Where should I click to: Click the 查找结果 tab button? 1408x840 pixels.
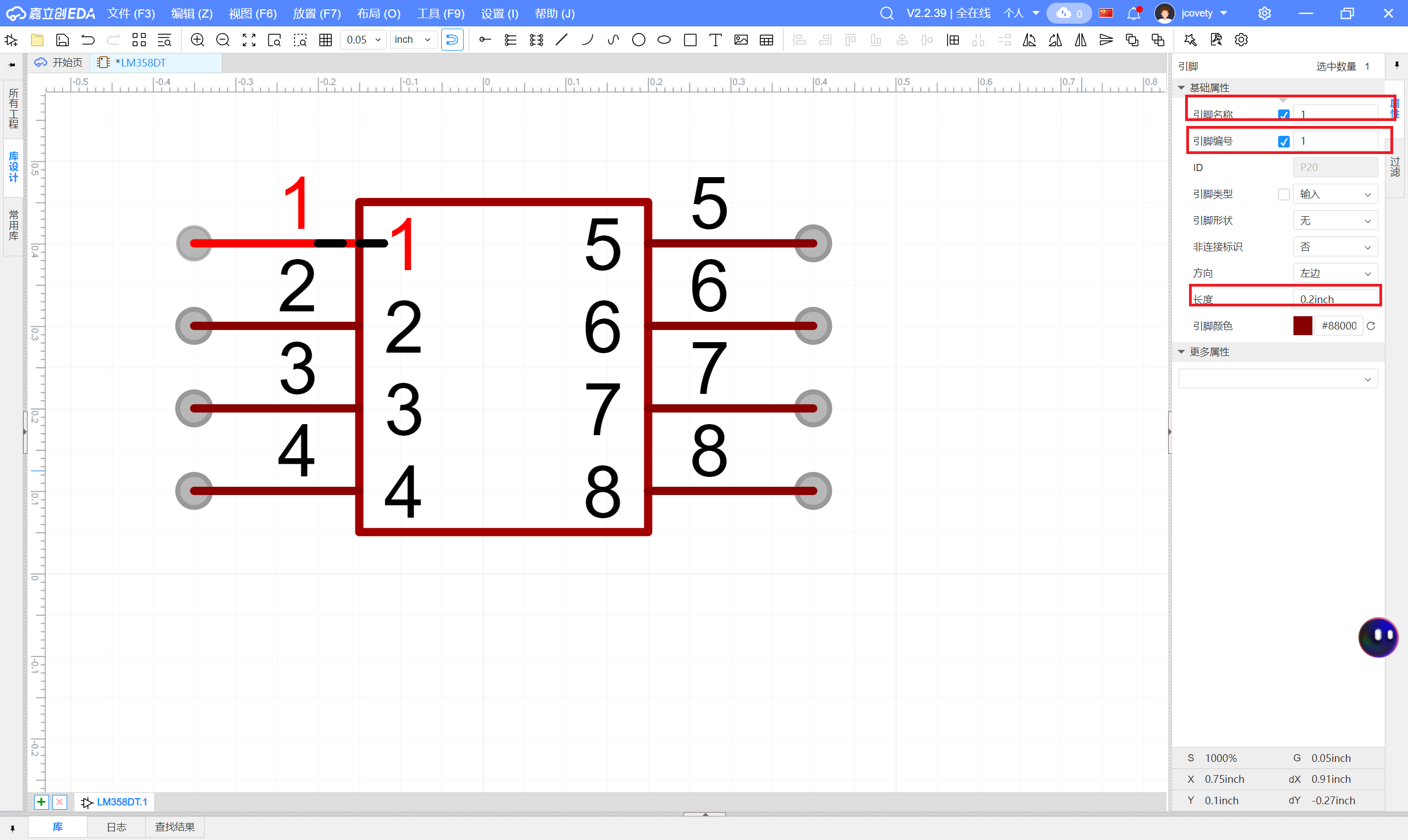(174, 826)
